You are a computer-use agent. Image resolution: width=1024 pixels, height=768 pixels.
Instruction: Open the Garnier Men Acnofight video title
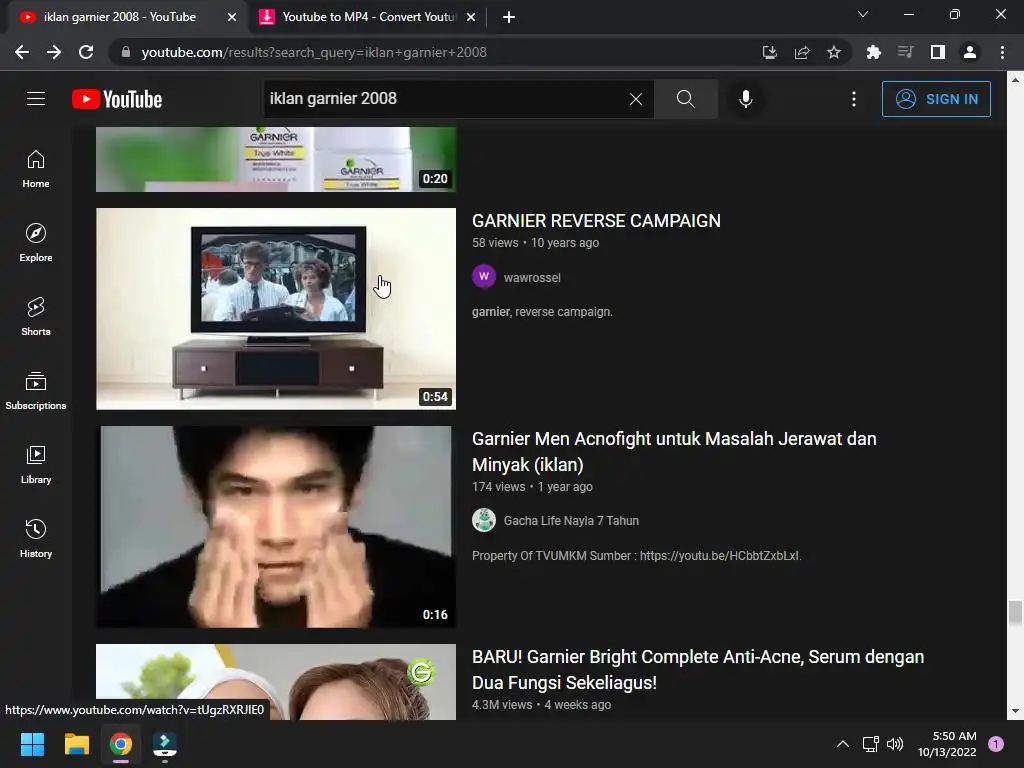coord(674,452)
